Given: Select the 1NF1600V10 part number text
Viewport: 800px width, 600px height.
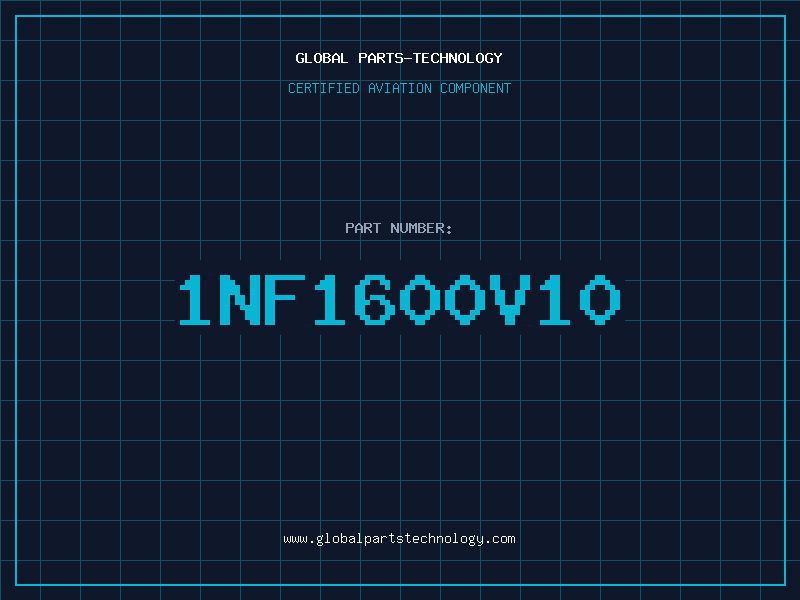Looking at the screenshot, I should point(399,300).
